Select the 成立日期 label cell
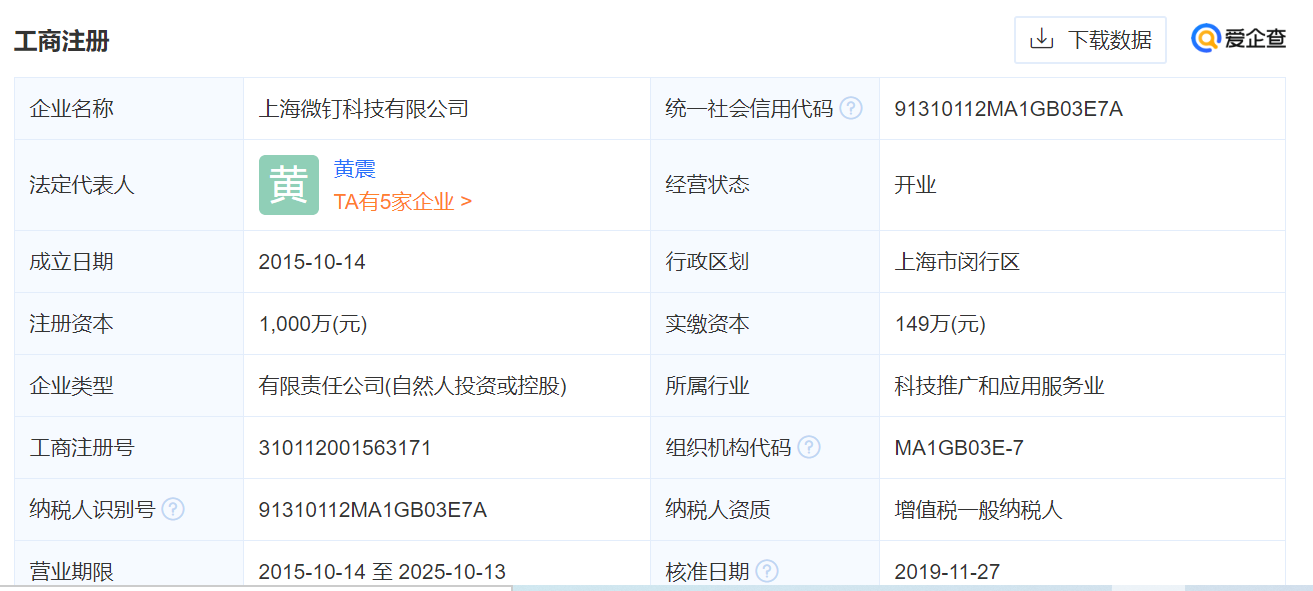 point(129,262)
